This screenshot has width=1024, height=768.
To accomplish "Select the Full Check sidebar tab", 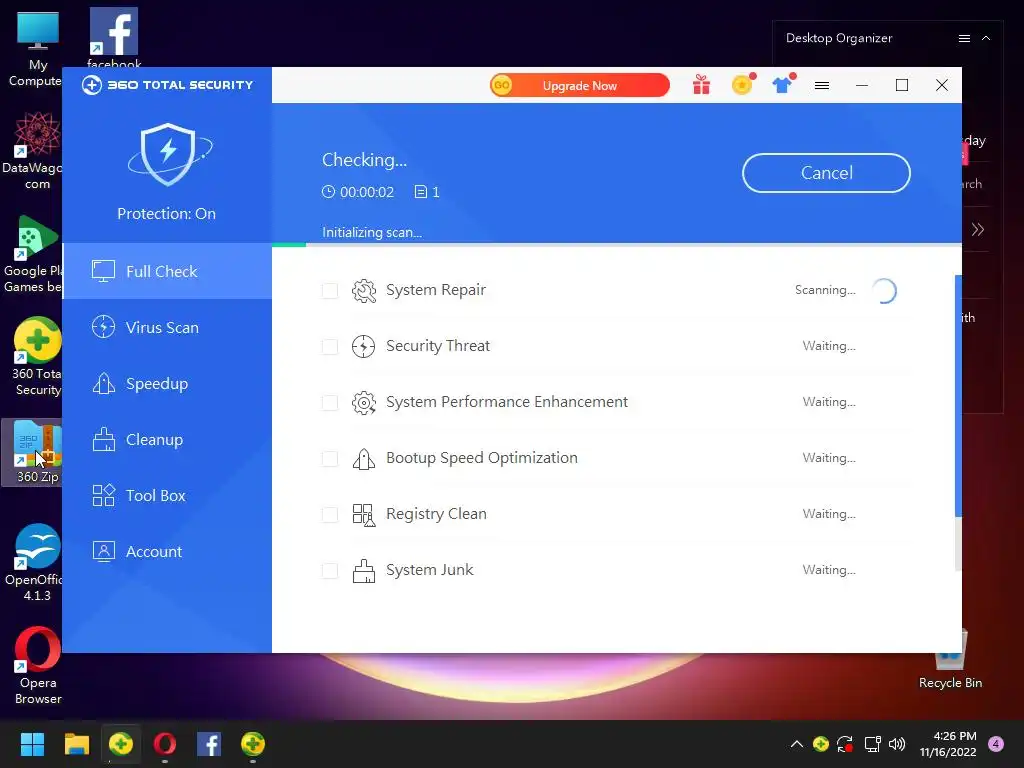I will coord(167,271).
